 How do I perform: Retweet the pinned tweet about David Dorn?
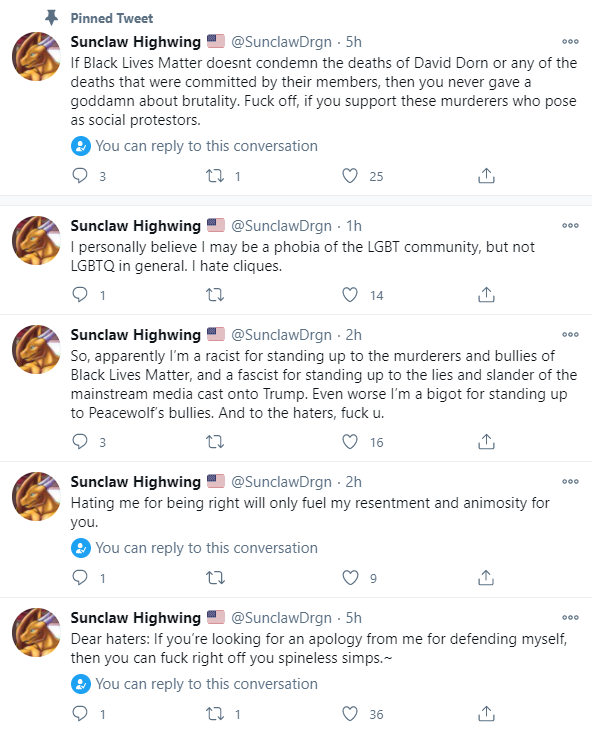(215, 176)
